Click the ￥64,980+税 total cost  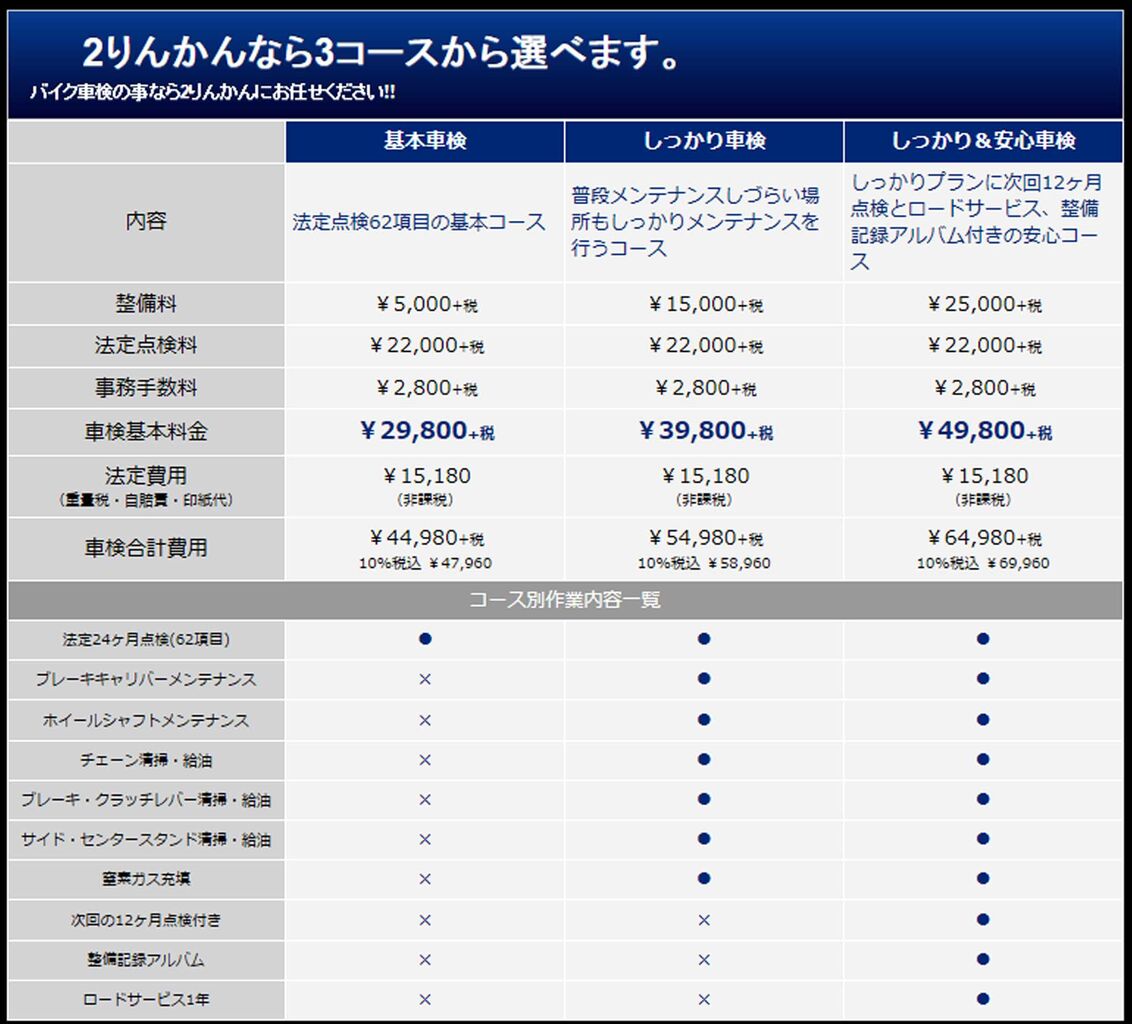[x=984, y=538]
